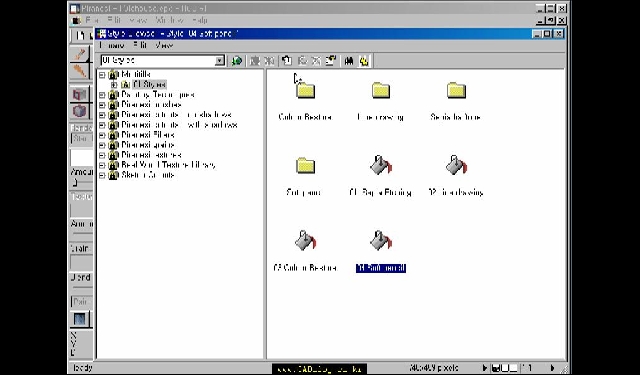Expand the Painting Techniques library node
The image size is (640, 375).
(x=102, y=95)
